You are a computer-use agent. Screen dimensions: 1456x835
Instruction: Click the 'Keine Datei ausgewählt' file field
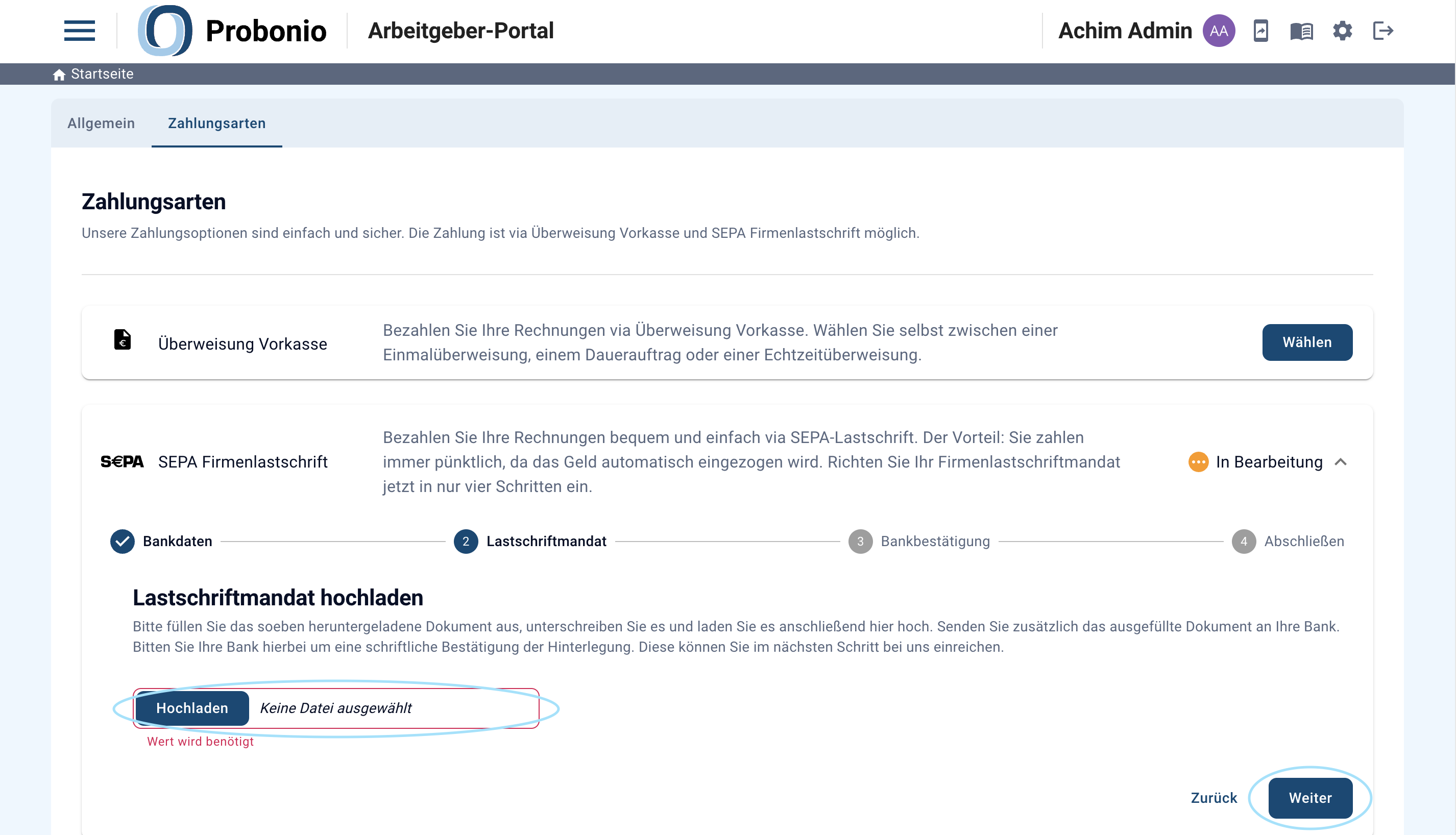(x=335, y=708)
